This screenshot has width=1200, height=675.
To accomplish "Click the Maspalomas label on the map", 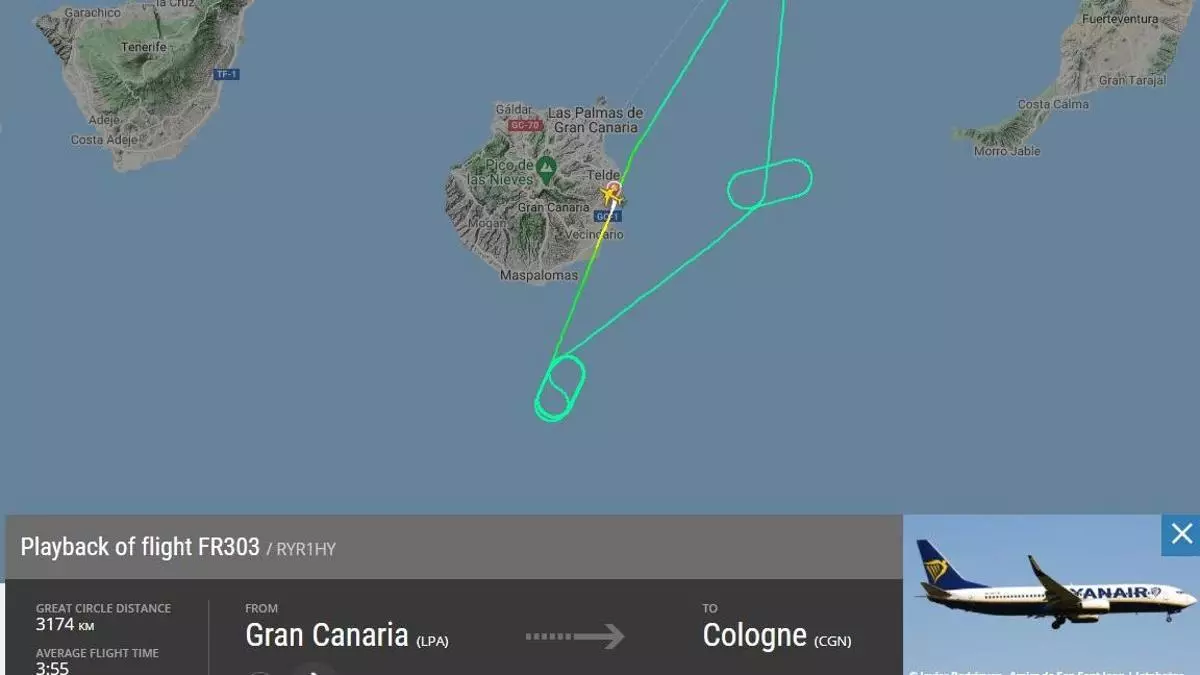I will click(539, 275).
